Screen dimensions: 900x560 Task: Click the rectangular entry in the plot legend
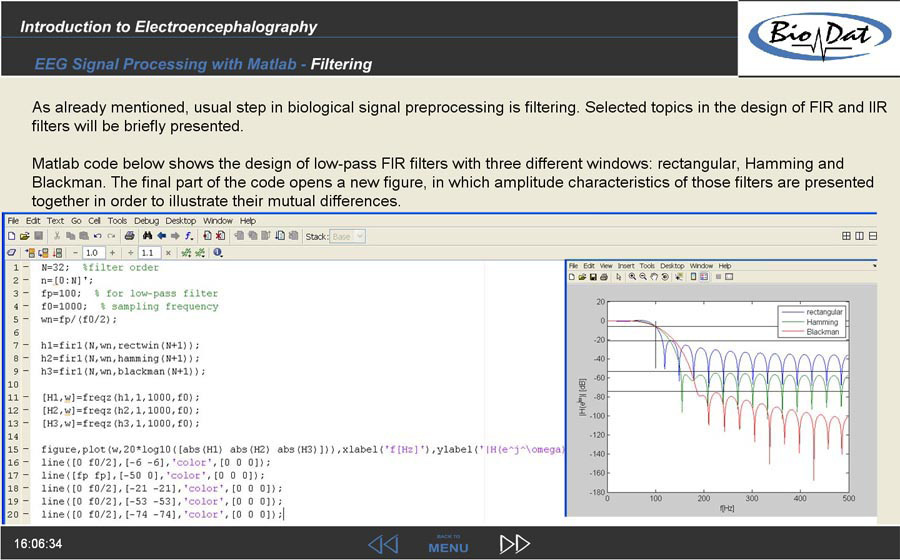click(x=812, y=312)
